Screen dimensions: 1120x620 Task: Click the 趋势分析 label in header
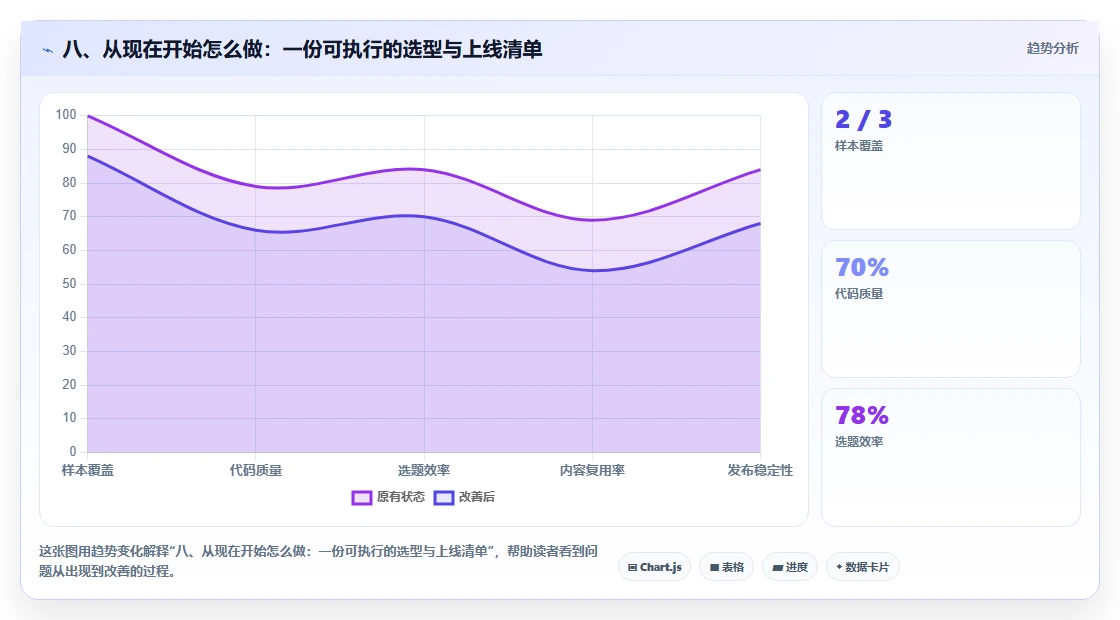coord(1052,49)
